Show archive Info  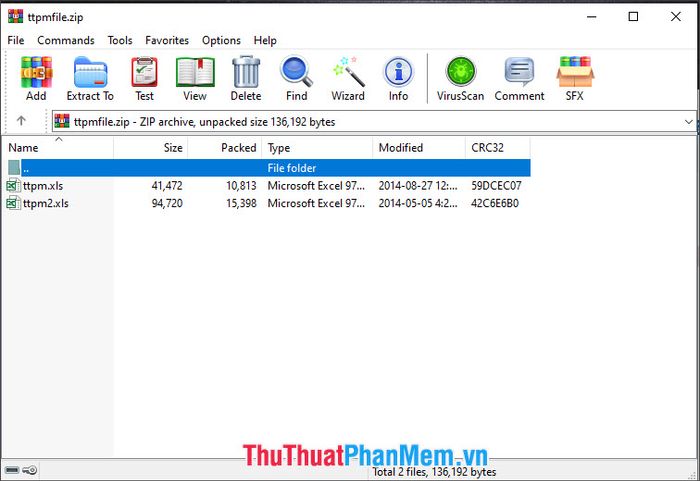click(x=398, y=72)
